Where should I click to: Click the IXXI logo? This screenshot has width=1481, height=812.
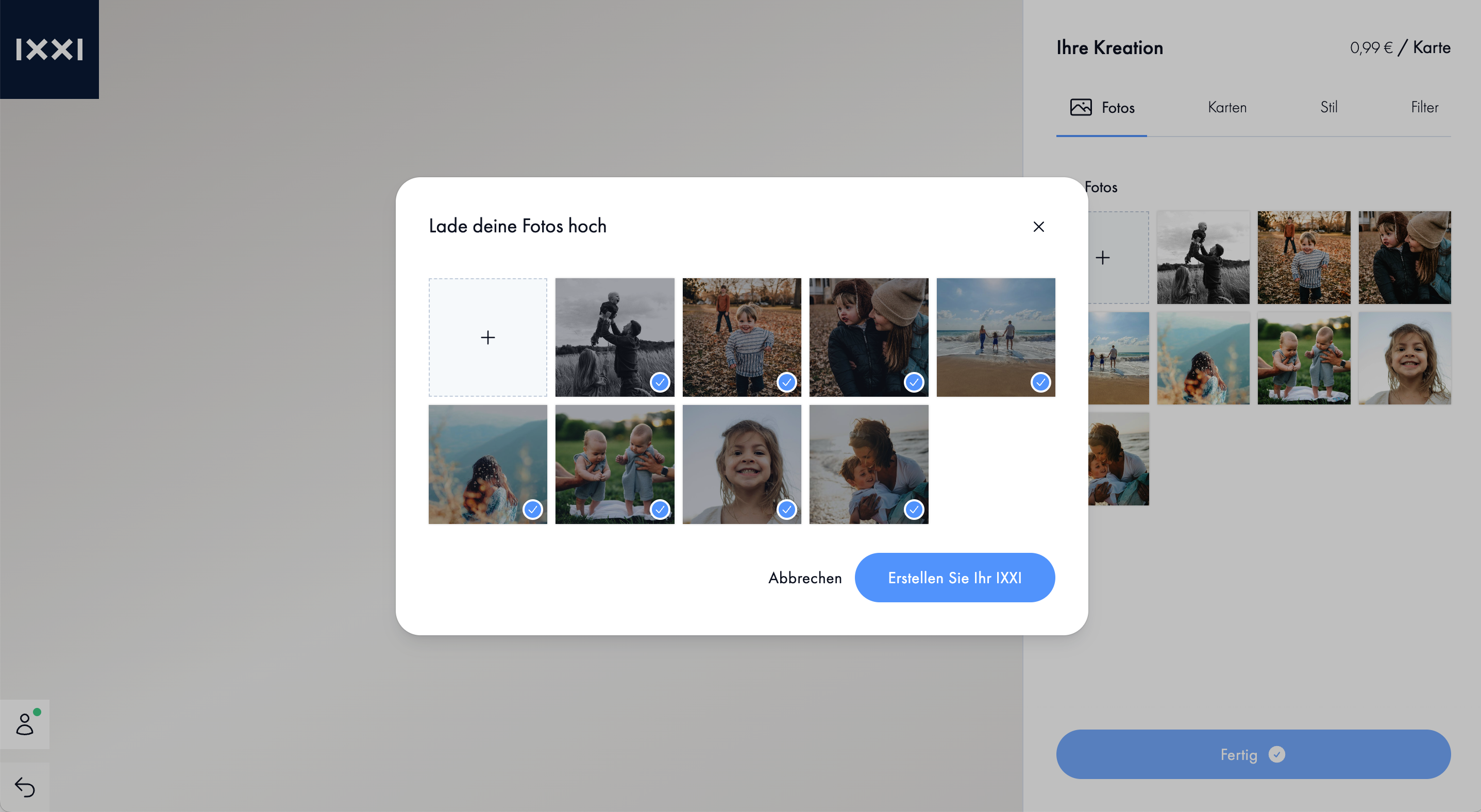pyautogui.click(x=49, y=49)
